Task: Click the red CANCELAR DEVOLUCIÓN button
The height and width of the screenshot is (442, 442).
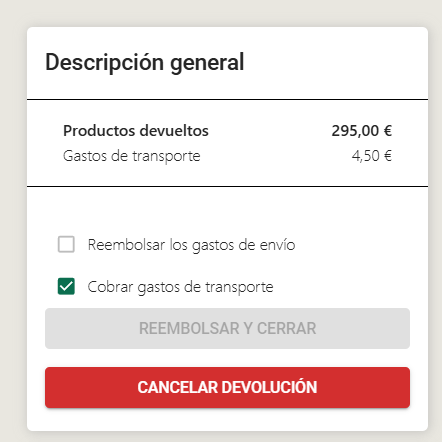Action: click(x=227, y=387)
